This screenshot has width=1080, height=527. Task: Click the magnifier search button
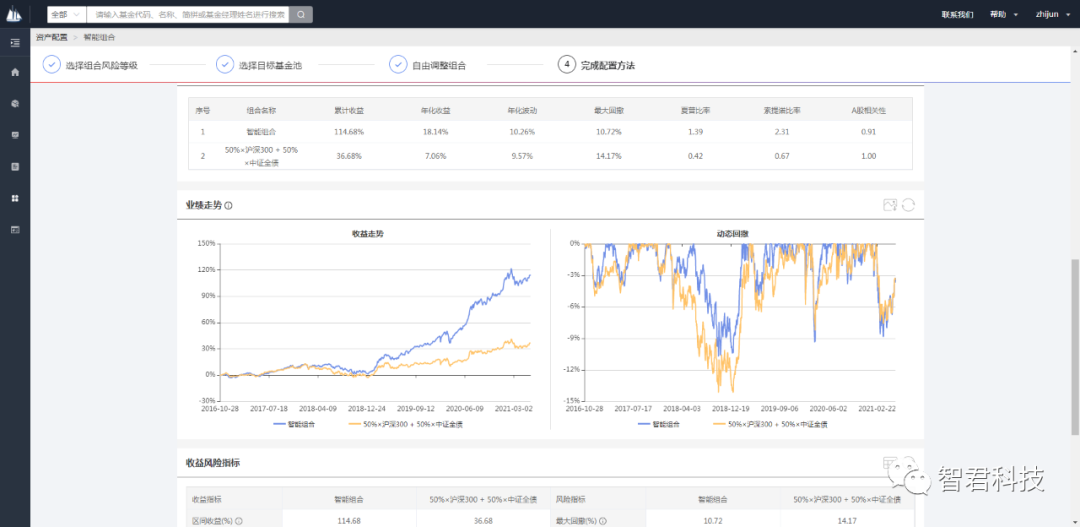(x=301, y=14)
